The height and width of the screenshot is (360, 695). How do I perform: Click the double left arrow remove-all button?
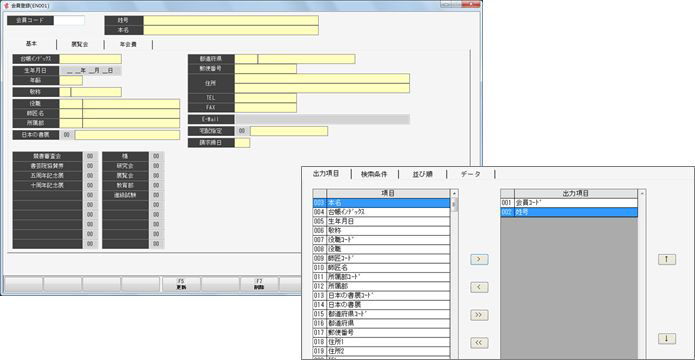479,343
